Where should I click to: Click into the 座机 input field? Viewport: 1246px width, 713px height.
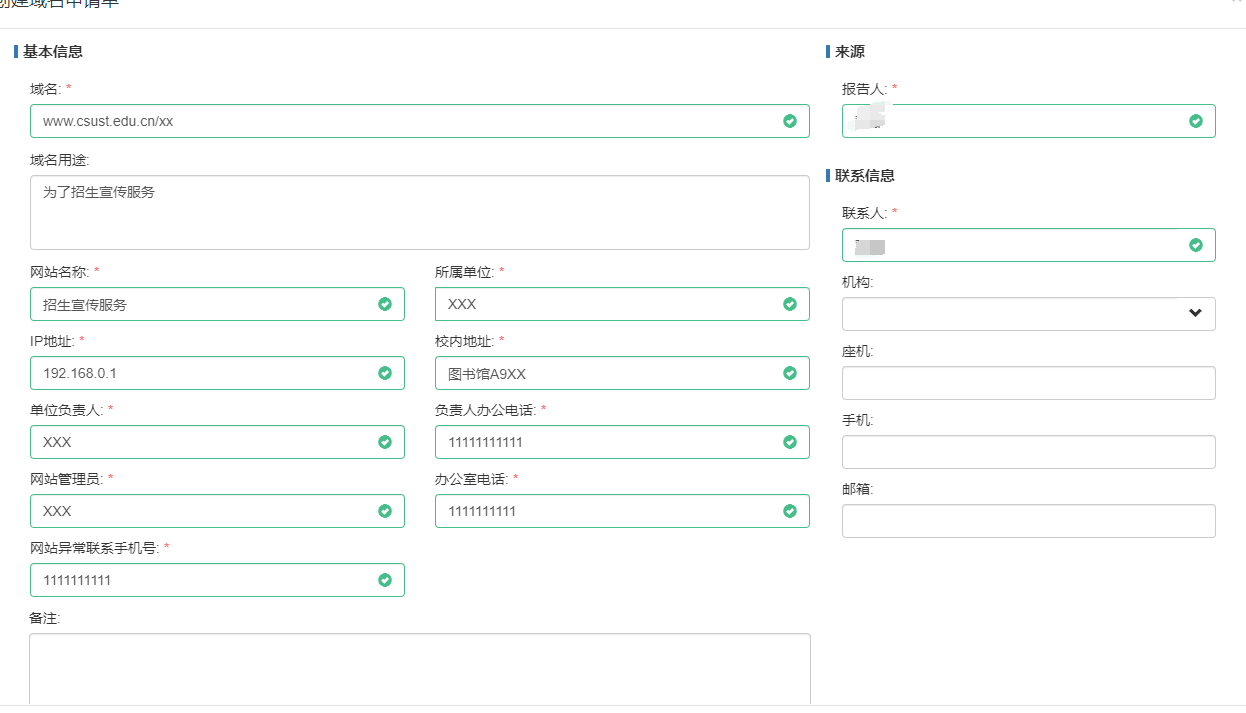tap(1028, 383)
